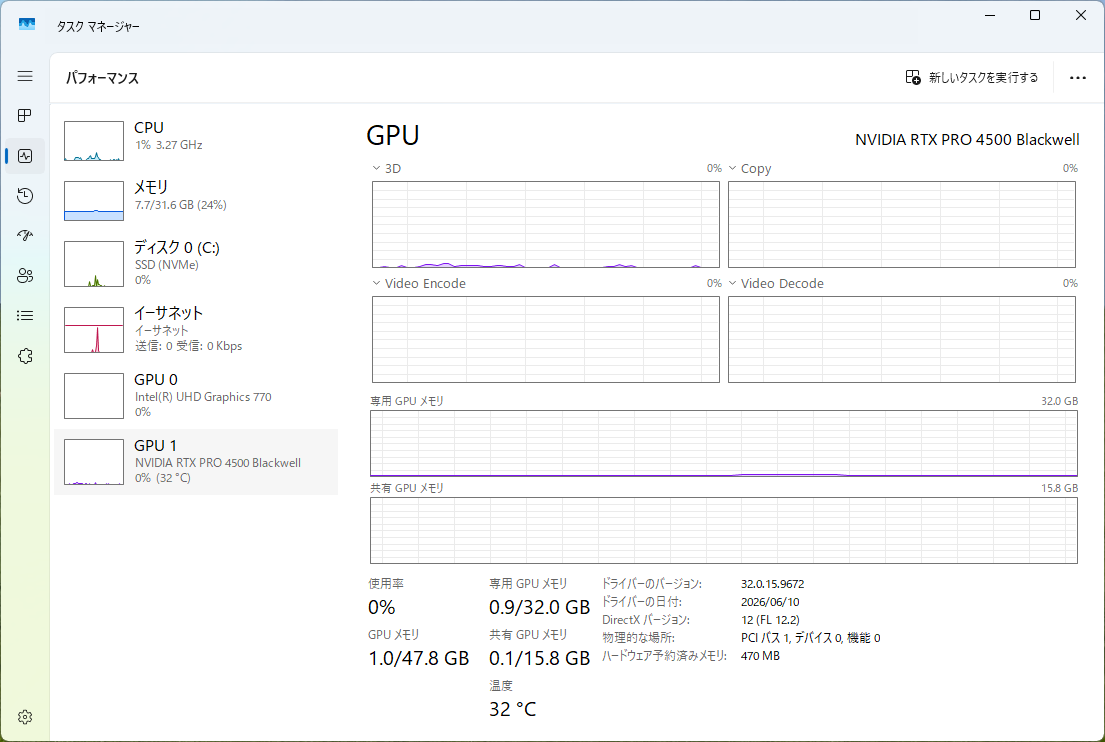Image resolution: width=1105 pixels, height=742 pixels.
Task: Select the メモリ performance item
Action: point(196,201)
